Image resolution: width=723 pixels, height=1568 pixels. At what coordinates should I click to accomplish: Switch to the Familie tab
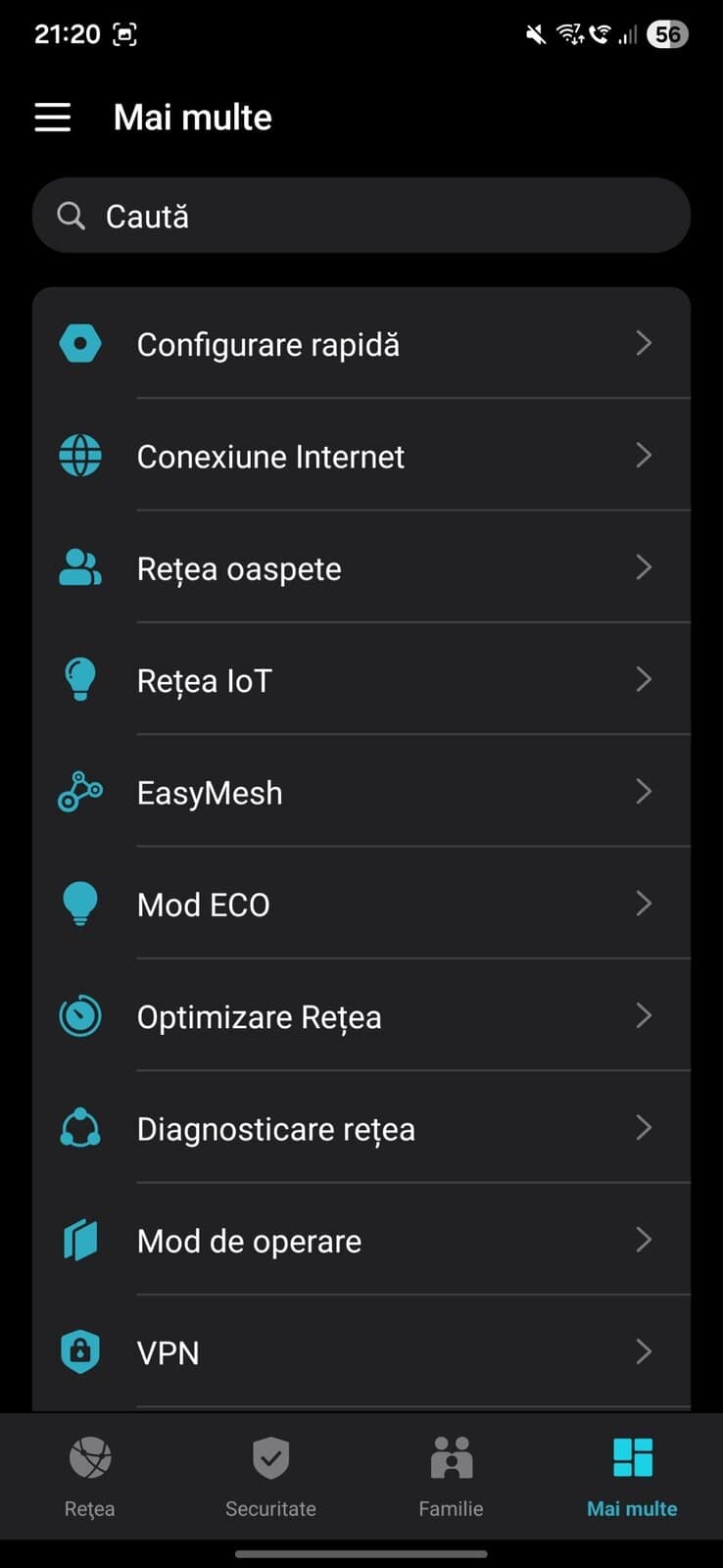(451, 1477)
